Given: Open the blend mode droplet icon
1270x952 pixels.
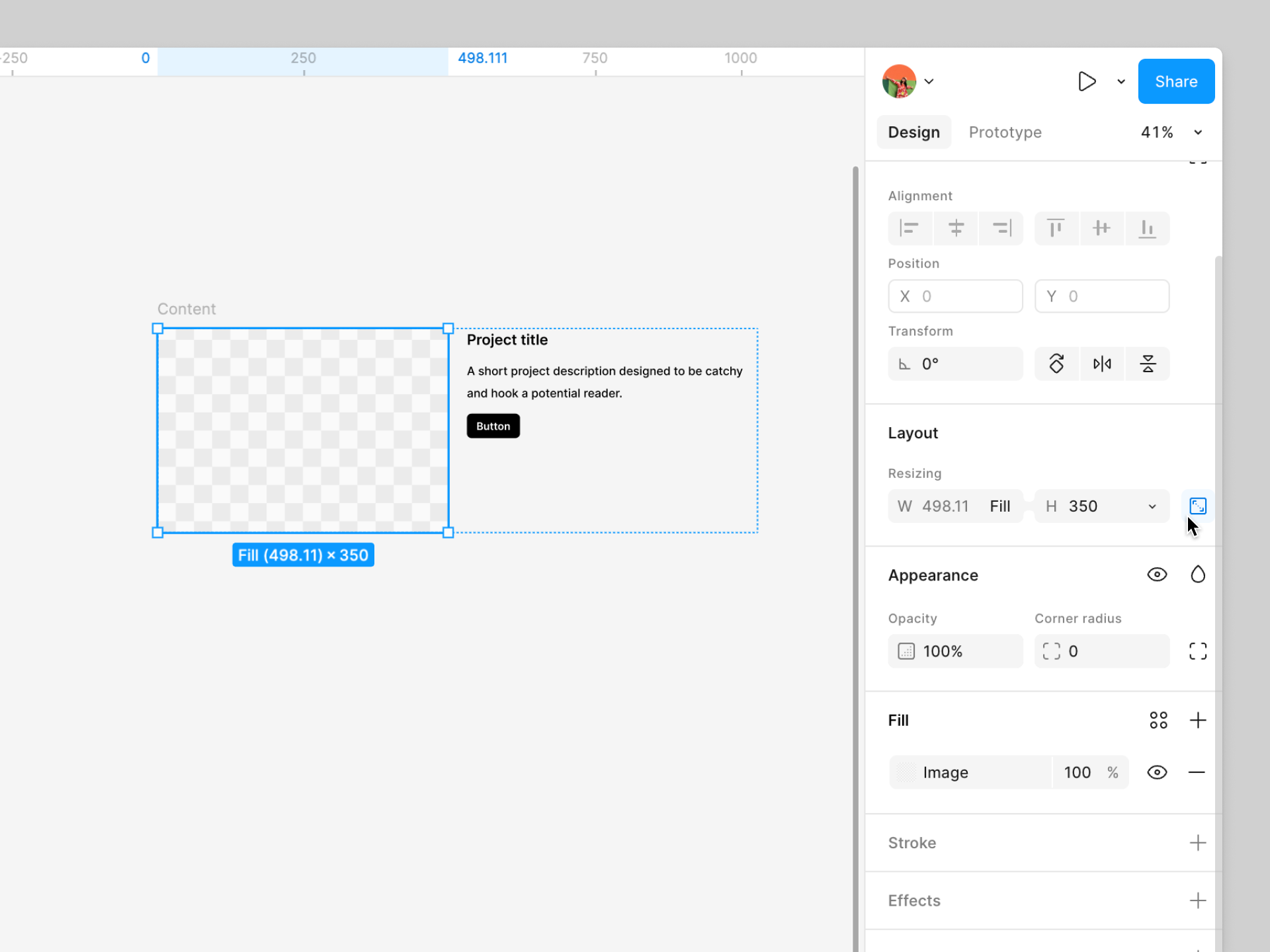Looking at the screenshot, I should pyautogui.click(x=1197, y=575).
